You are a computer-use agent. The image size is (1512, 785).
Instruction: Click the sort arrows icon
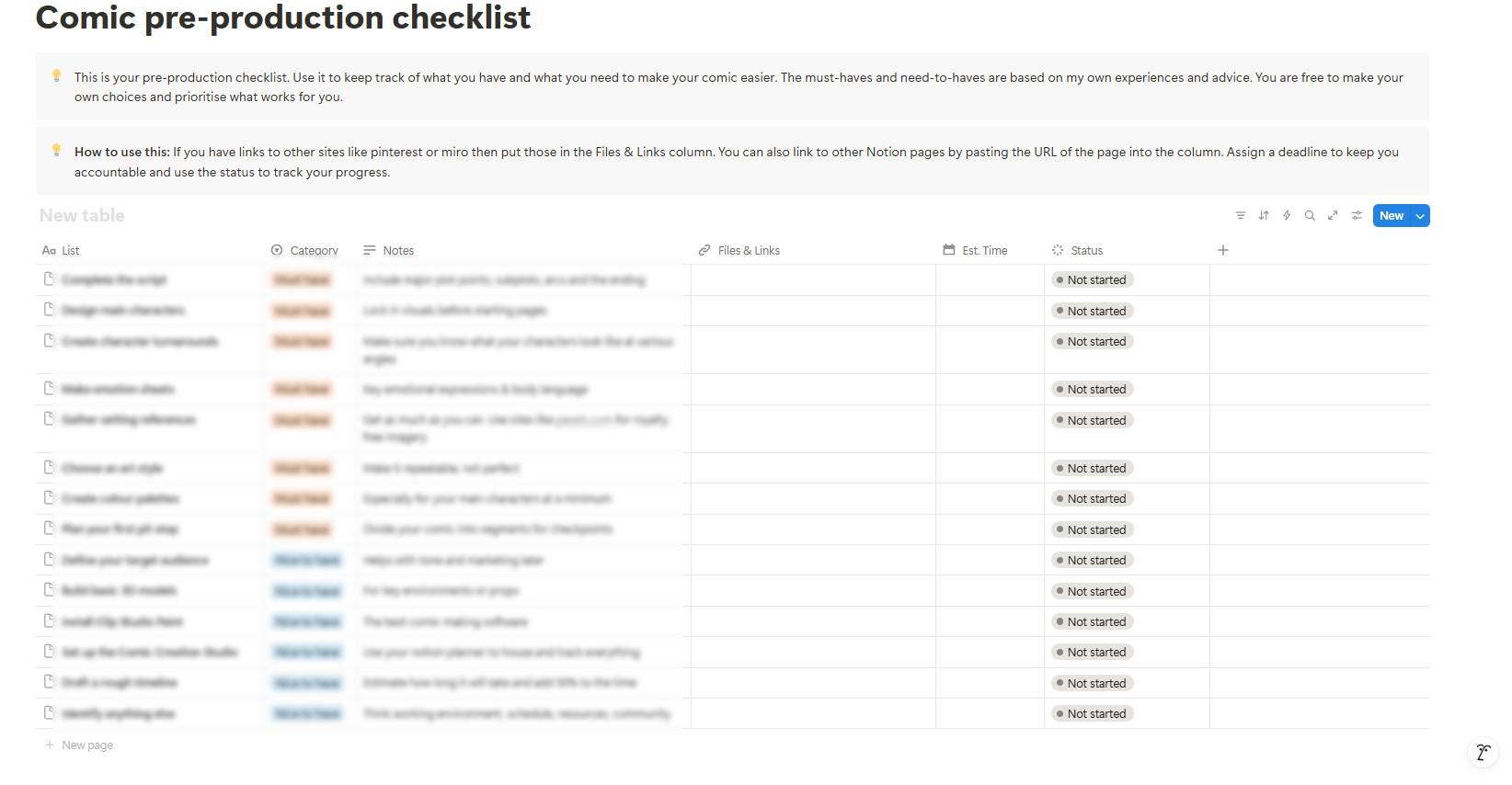tap(1264, 216)
